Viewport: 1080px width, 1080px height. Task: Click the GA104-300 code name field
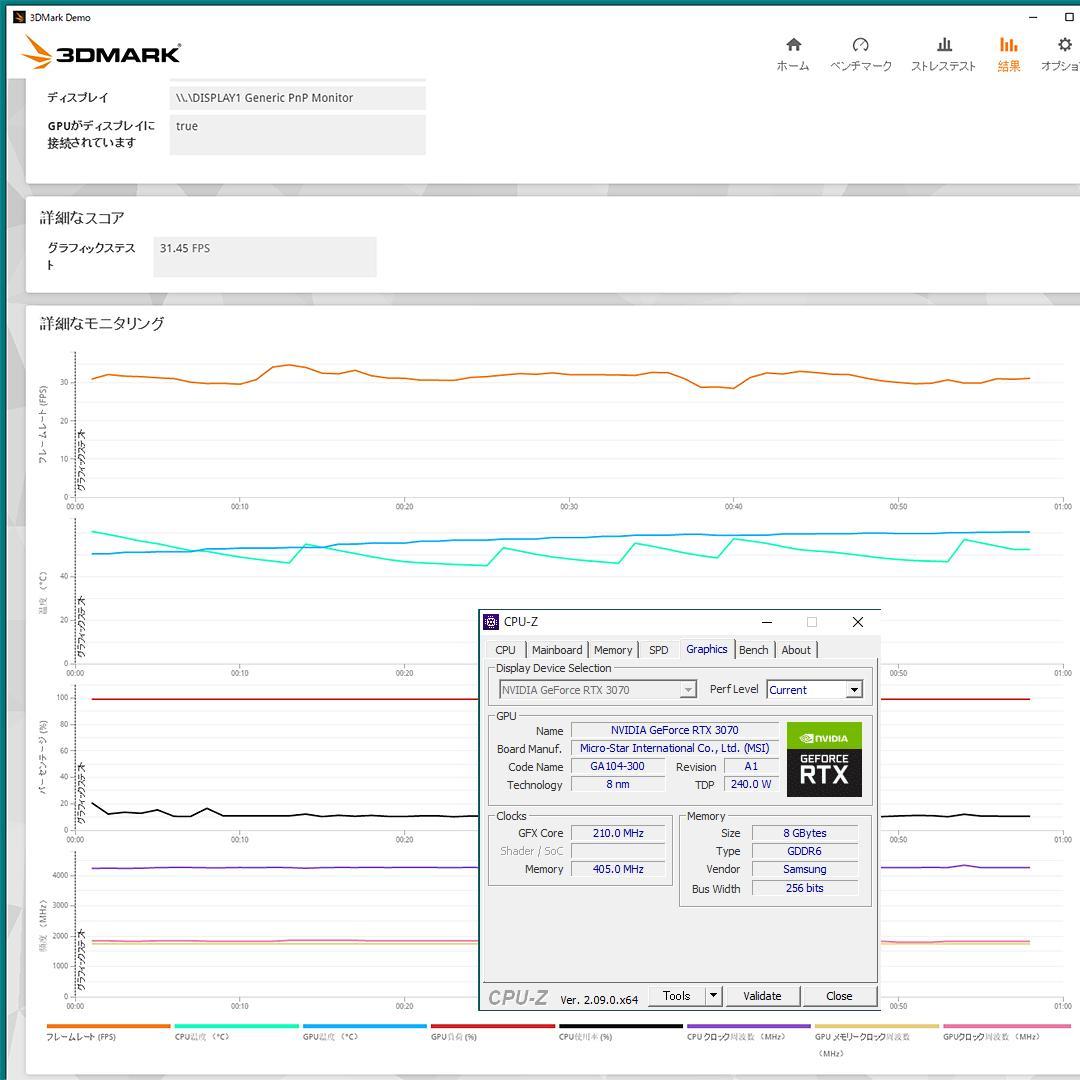pyautogui.click(x=618, y=766)
